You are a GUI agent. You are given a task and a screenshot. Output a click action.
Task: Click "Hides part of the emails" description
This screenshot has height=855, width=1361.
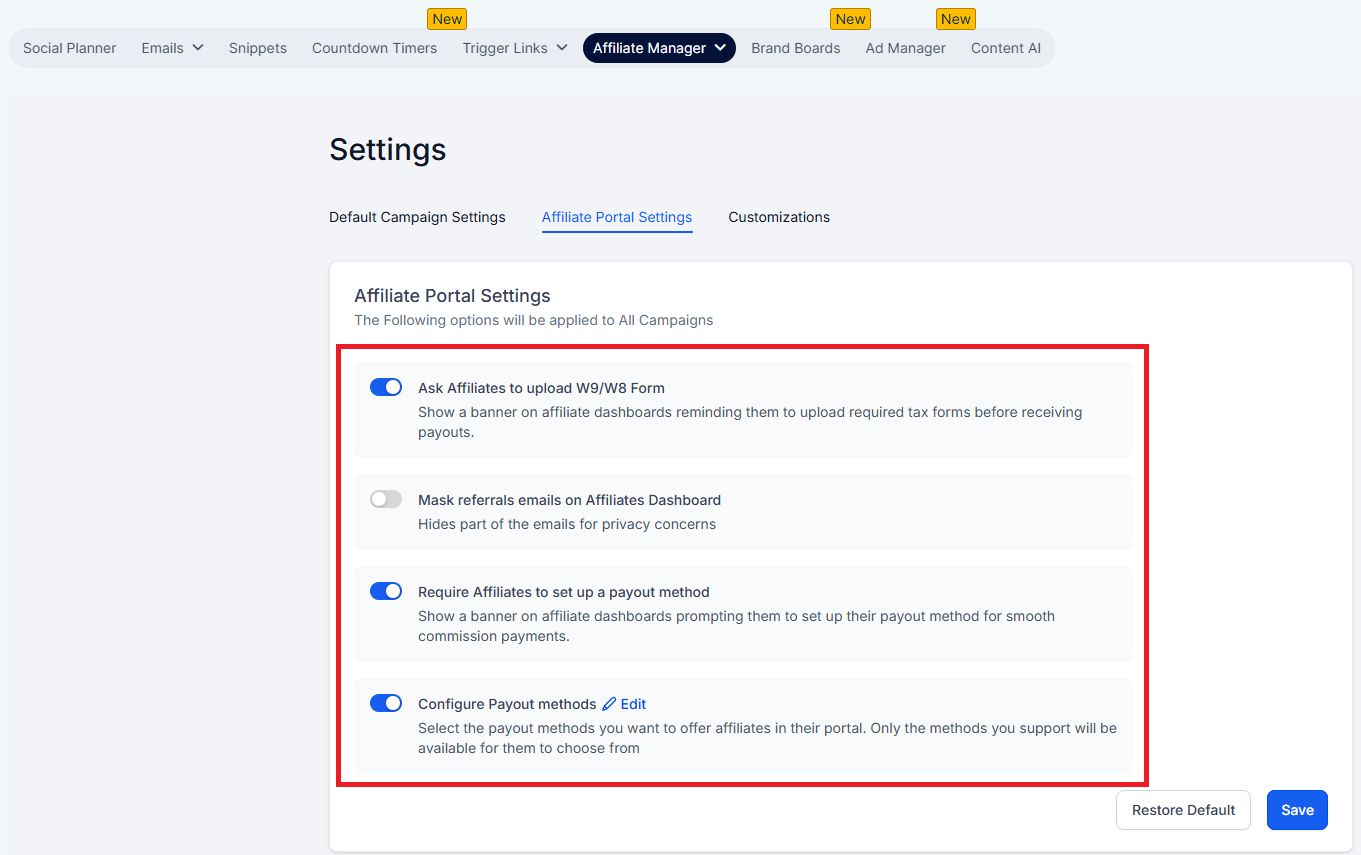[x=567, y=524]
